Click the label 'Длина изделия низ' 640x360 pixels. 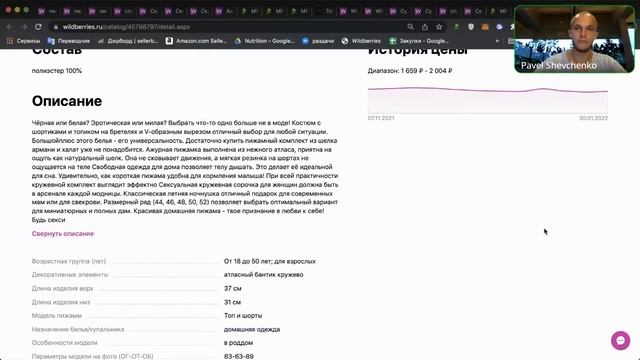tap(61, 302)
